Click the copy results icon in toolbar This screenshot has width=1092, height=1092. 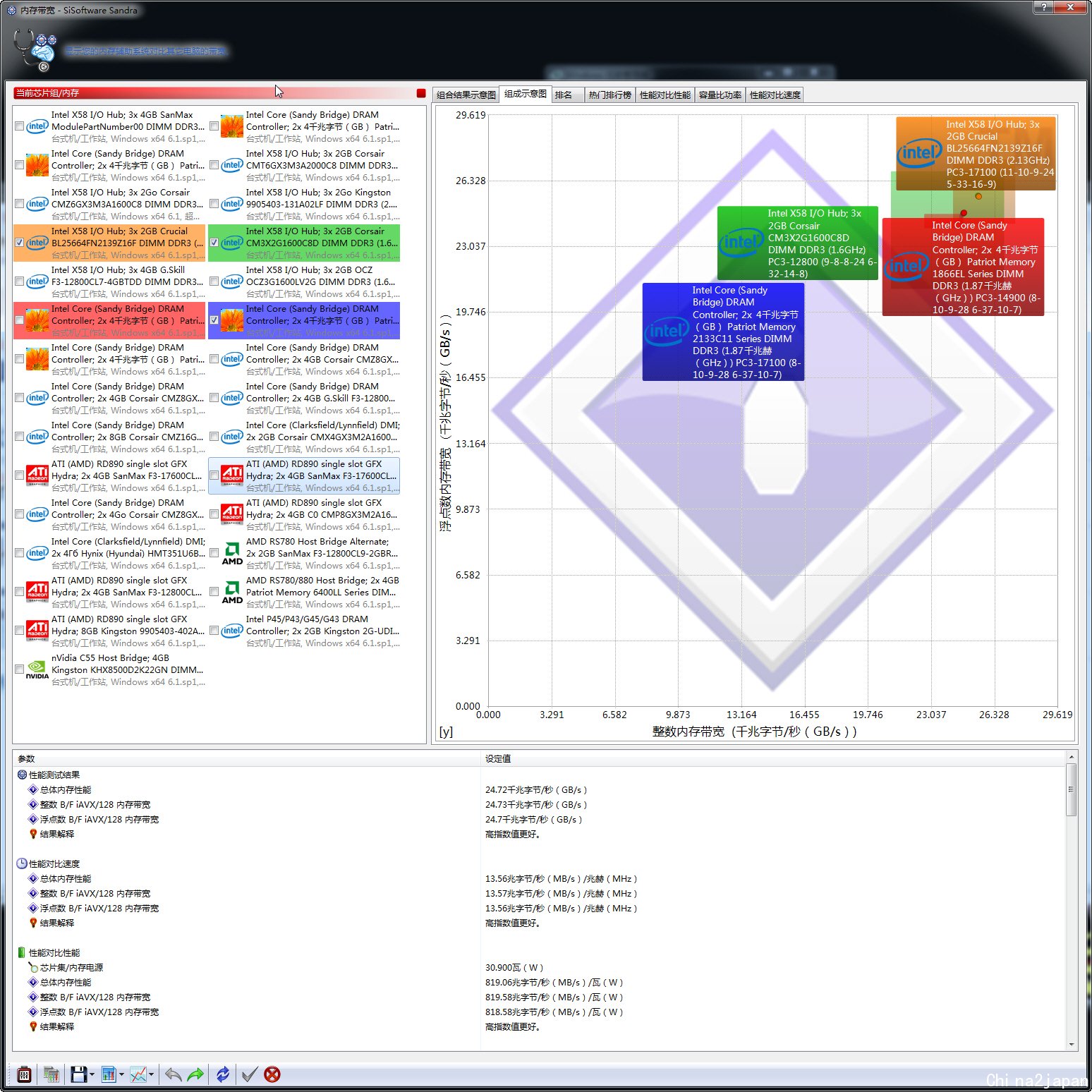(x=51, y=1074)
